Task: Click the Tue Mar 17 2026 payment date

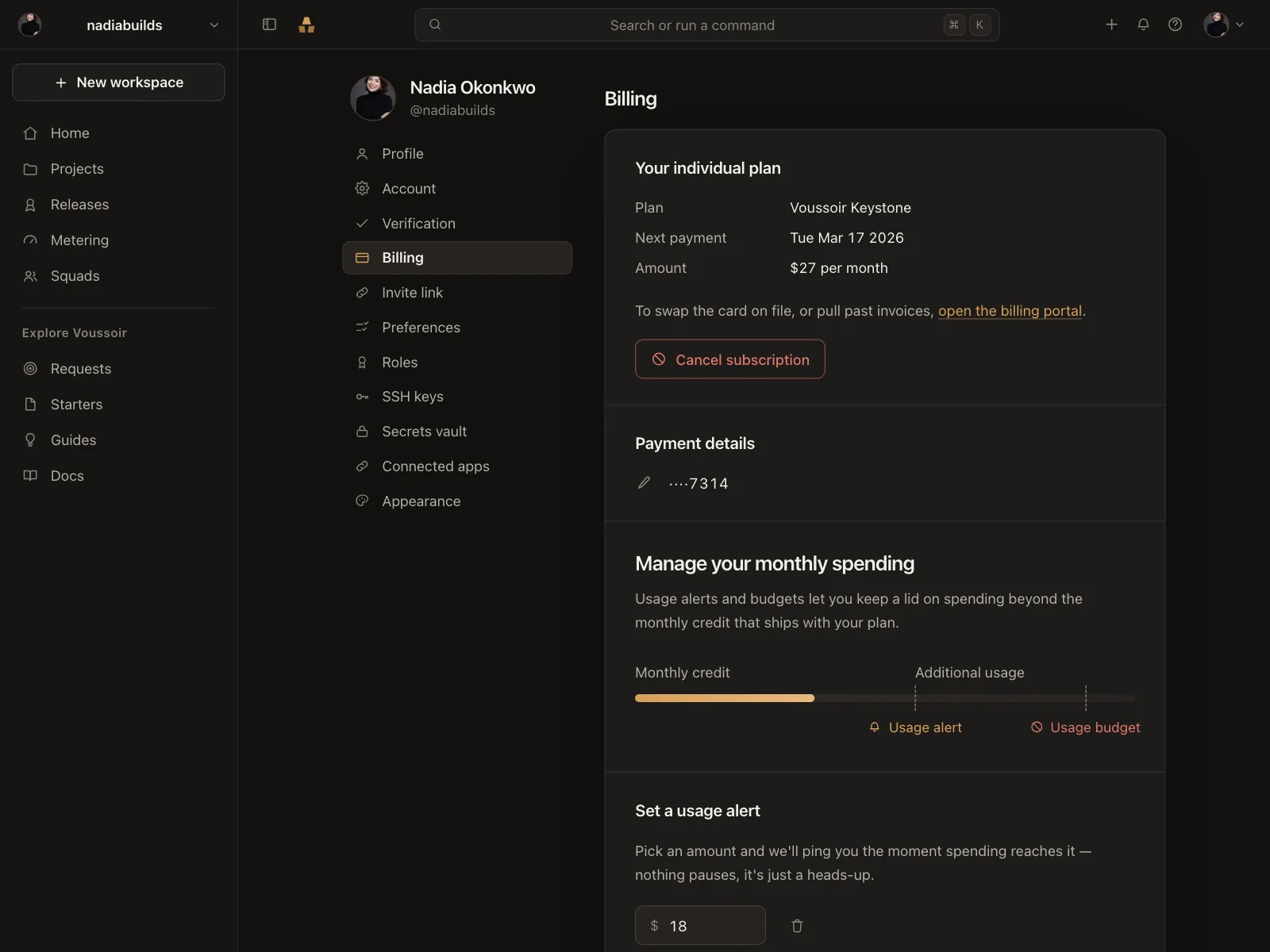Action: tap(847, 238)
